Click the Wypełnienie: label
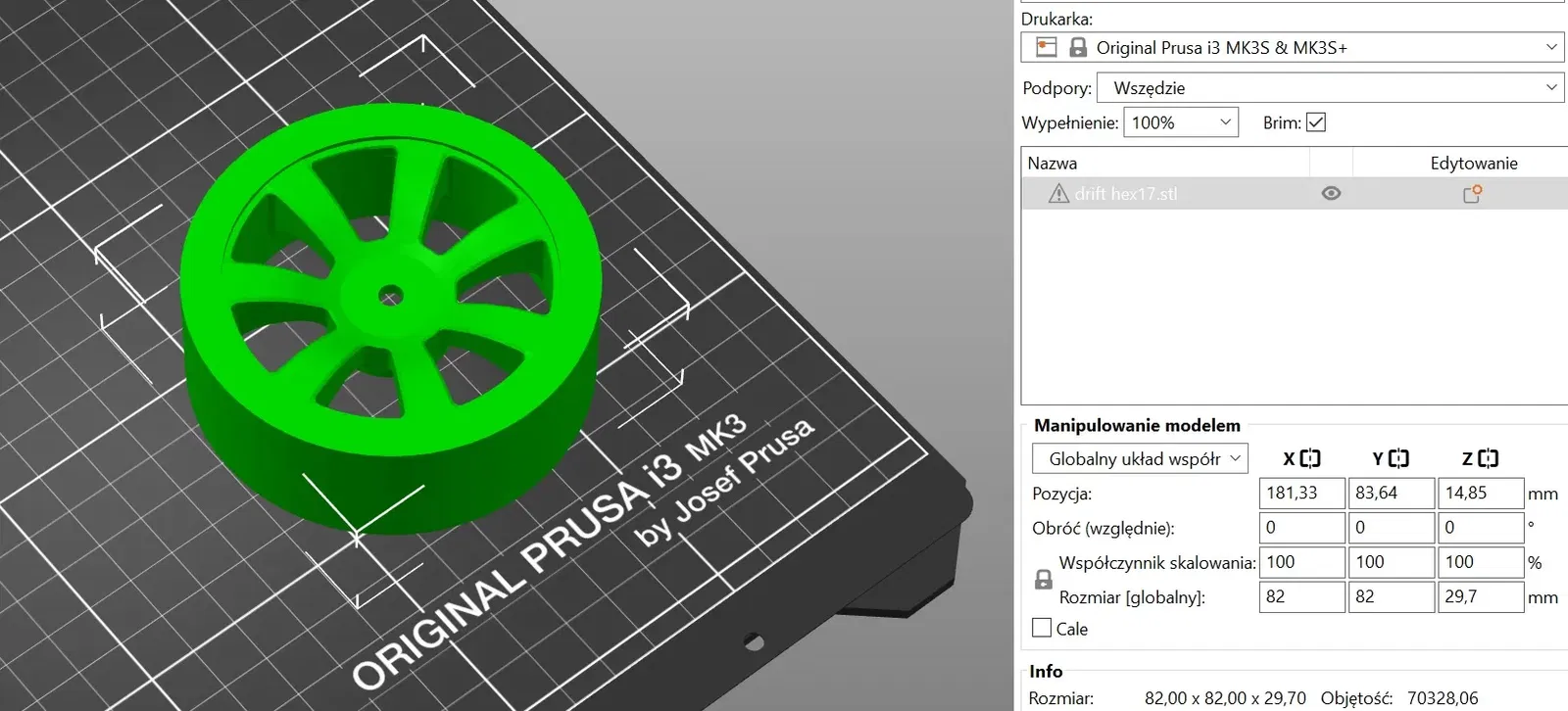 tap(1070, 122)
